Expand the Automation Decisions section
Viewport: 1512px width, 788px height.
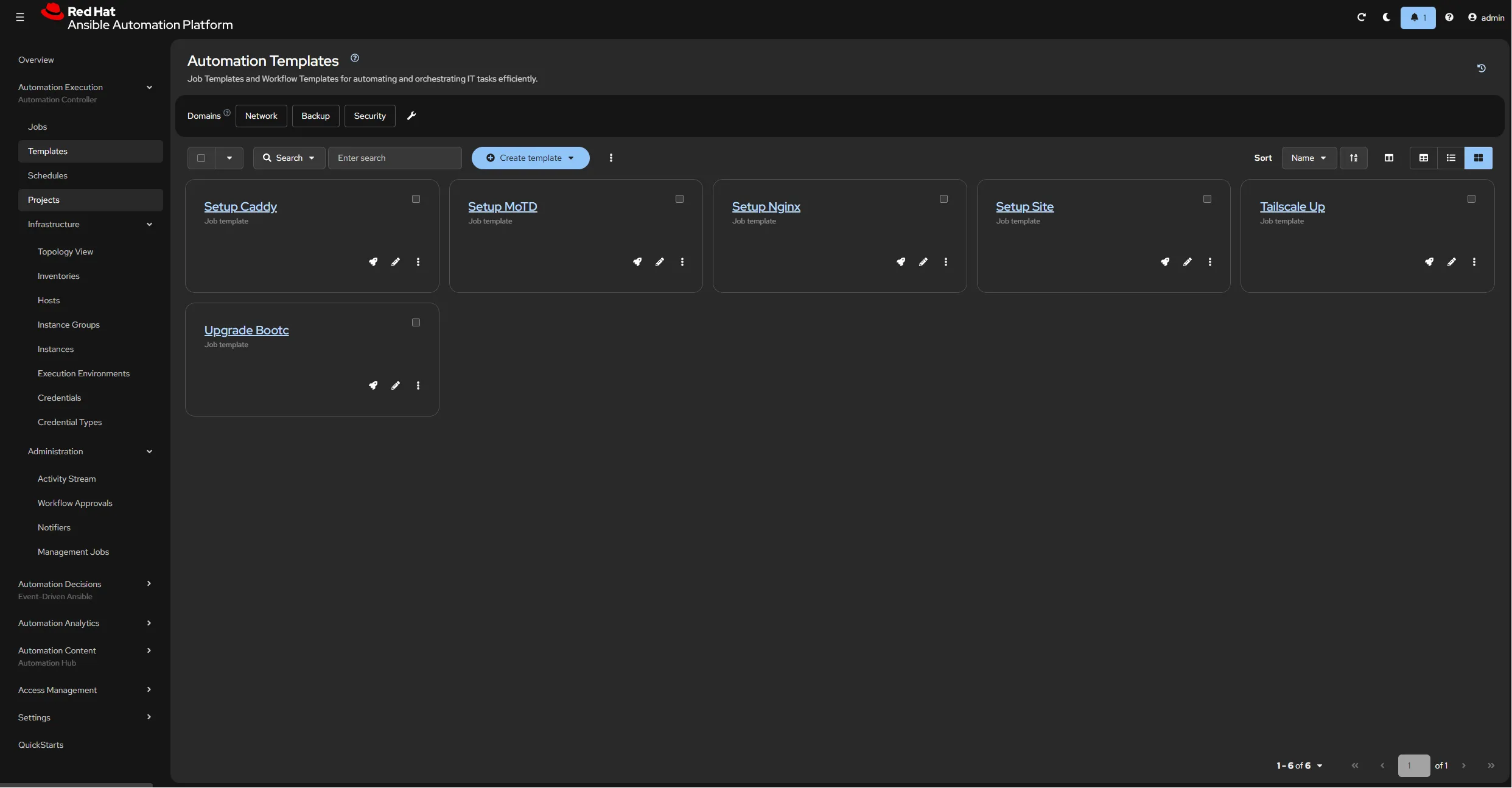pos(149,583)
